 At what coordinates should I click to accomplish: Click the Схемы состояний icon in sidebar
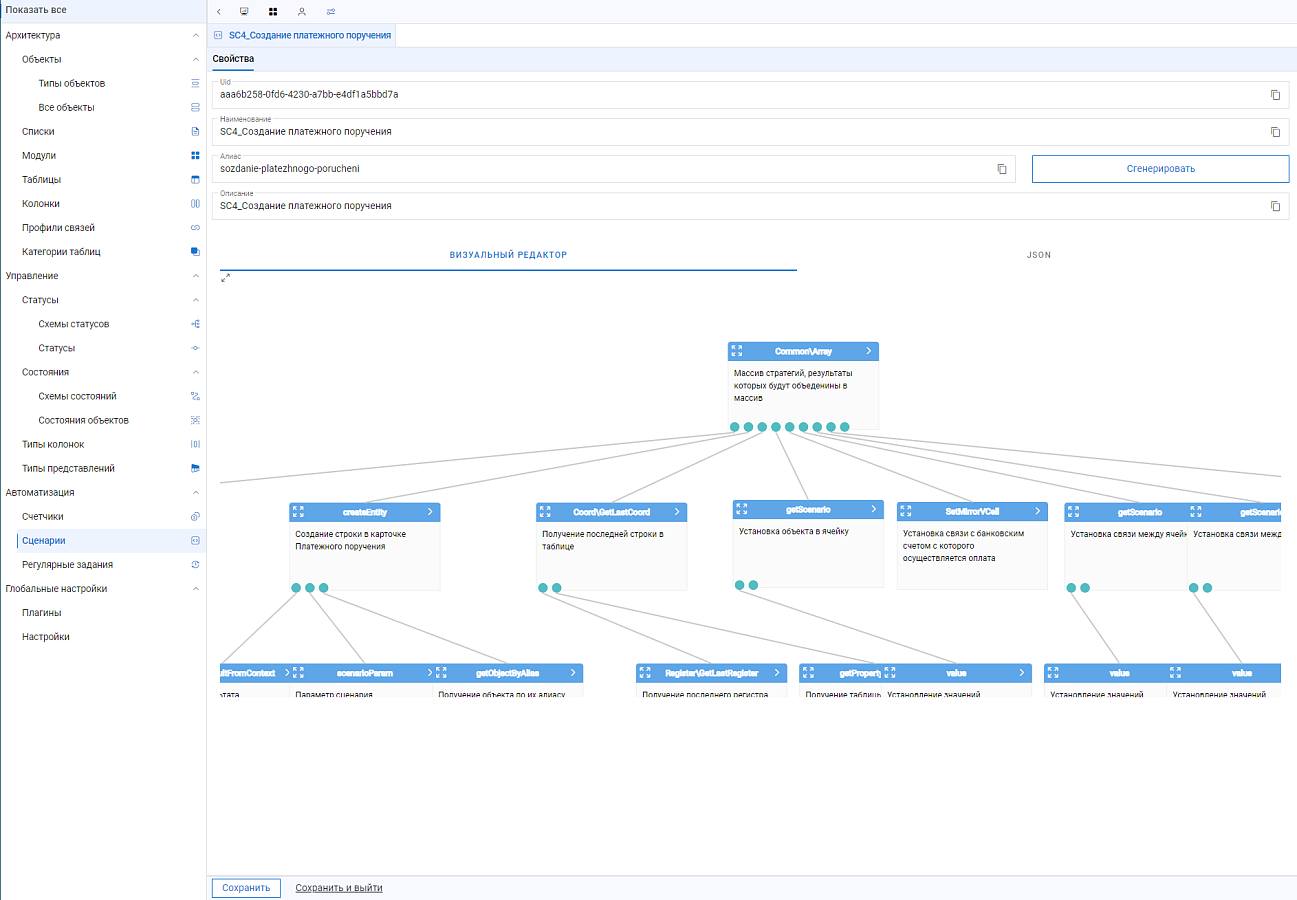(x=195, y=396)
